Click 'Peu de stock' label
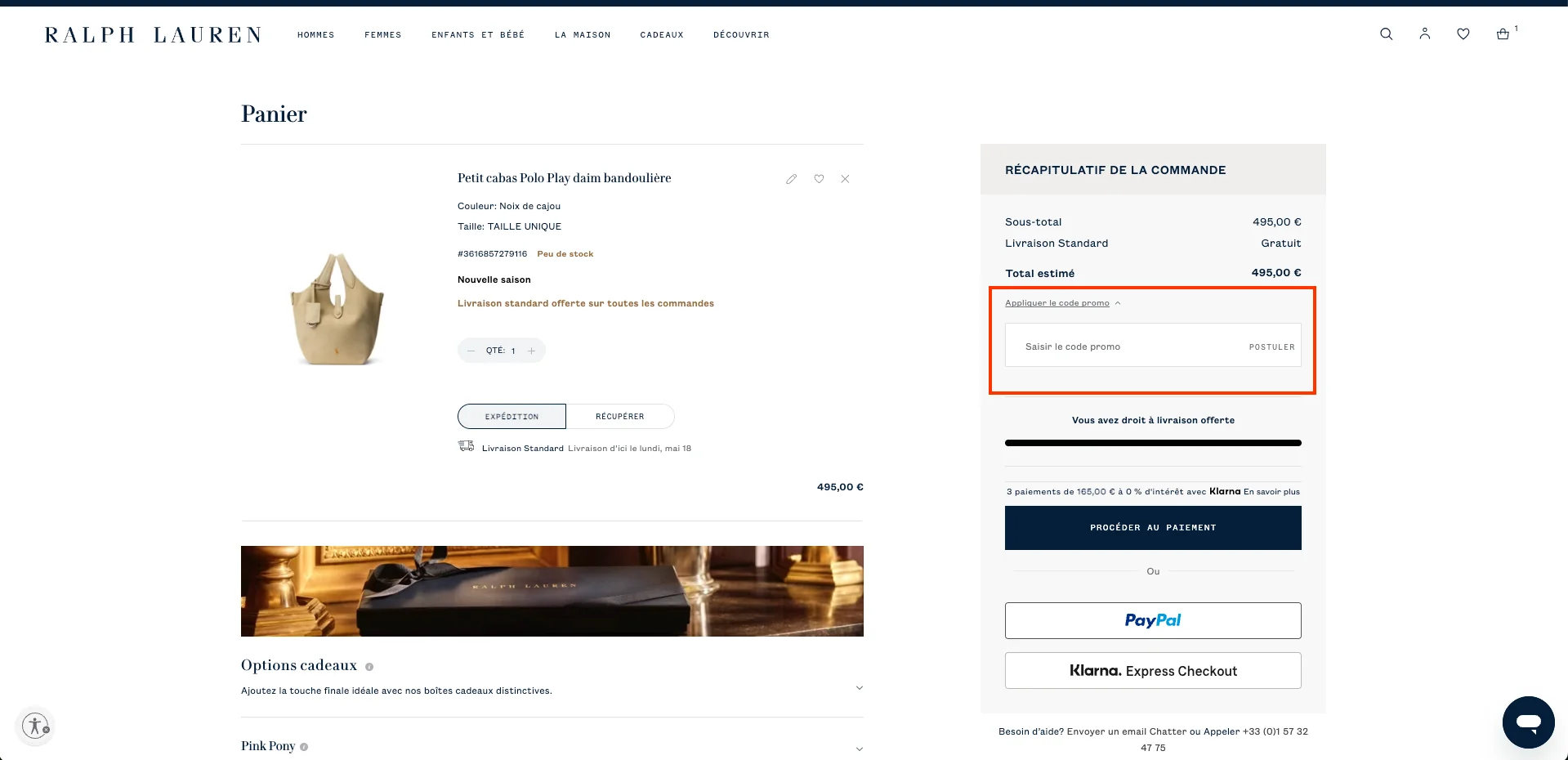This screenshot has width=1568, height=760. (565, 254)
